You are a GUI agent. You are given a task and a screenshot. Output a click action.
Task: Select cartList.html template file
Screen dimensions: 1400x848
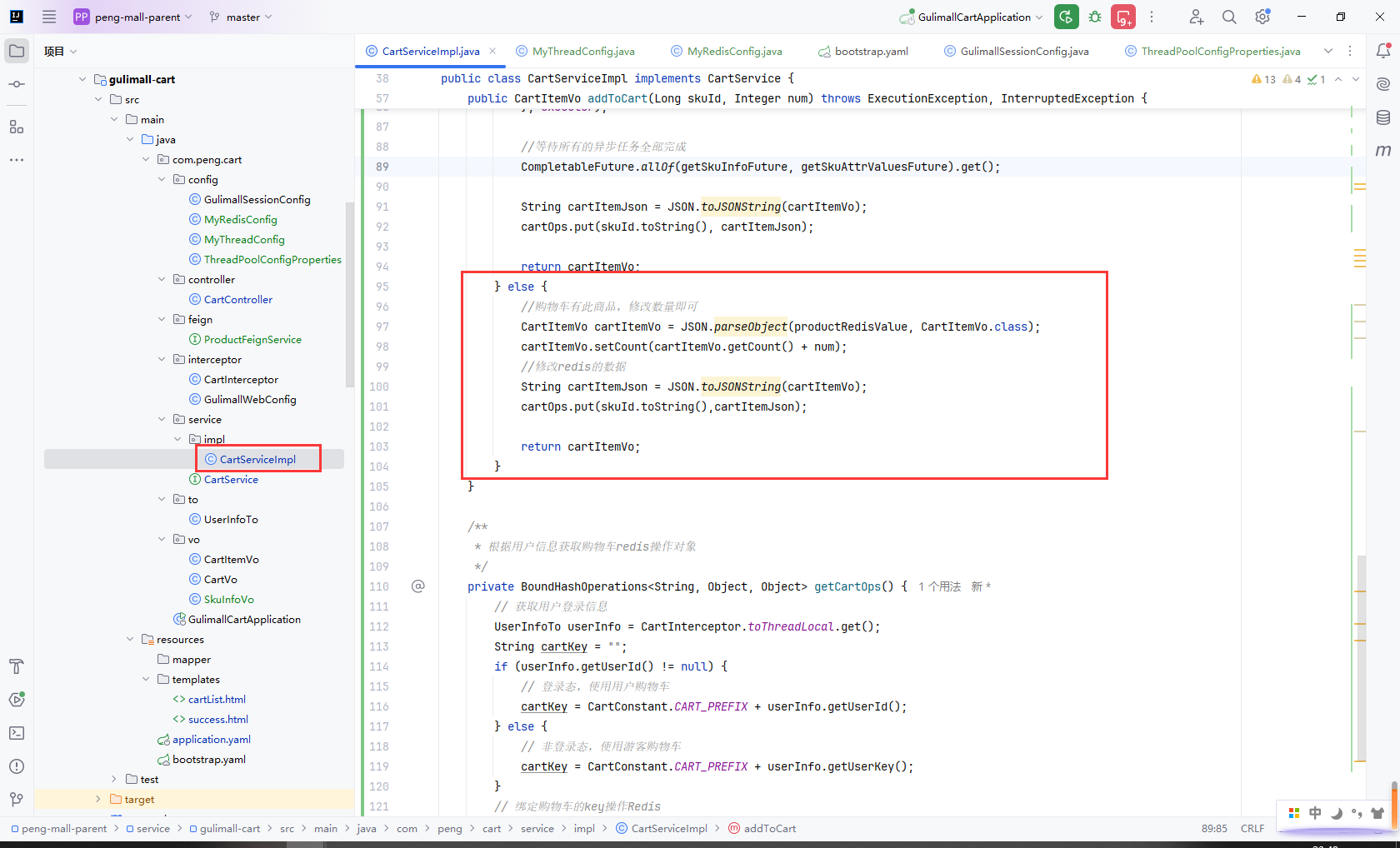point(217,699)
